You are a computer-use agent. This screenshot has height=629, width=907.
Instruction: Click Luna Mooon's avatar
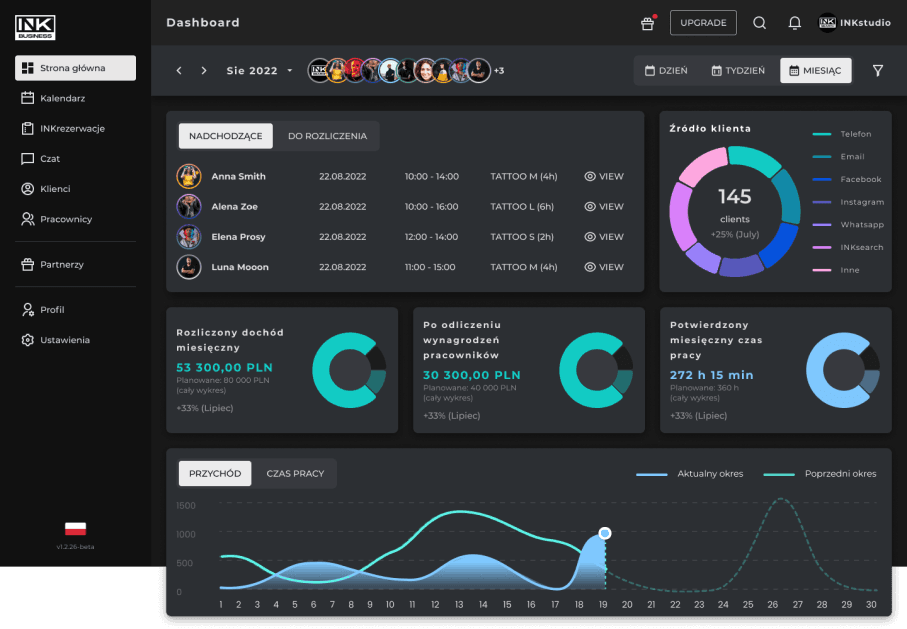point(189,267)
